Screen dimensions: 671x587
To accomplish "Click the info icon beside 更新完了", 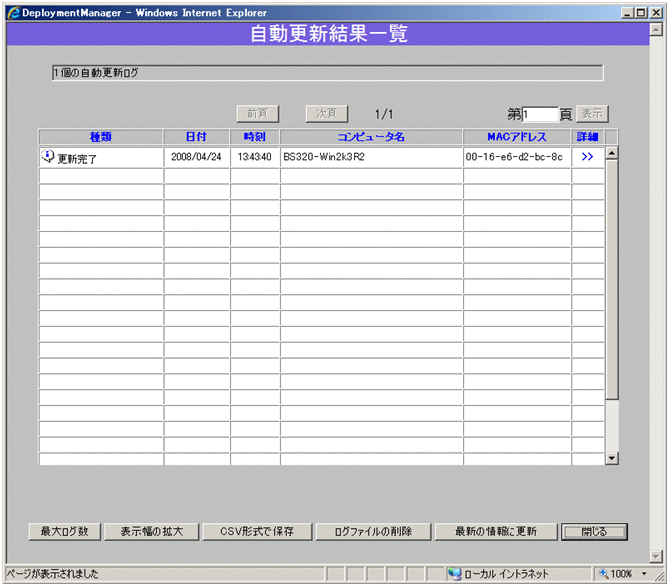I will 48,156.
